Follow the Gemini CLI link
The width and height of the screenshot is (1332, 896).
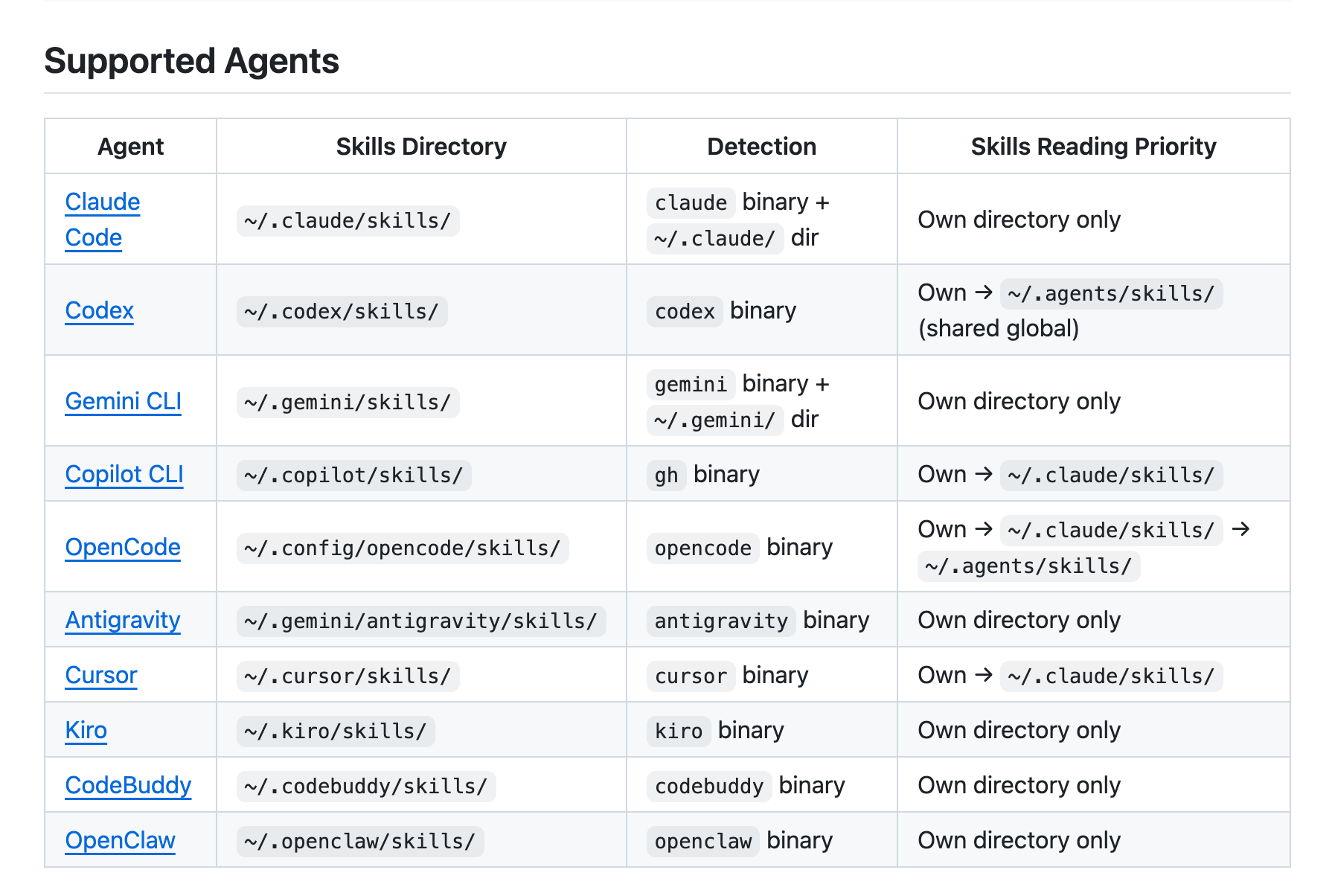124,402
